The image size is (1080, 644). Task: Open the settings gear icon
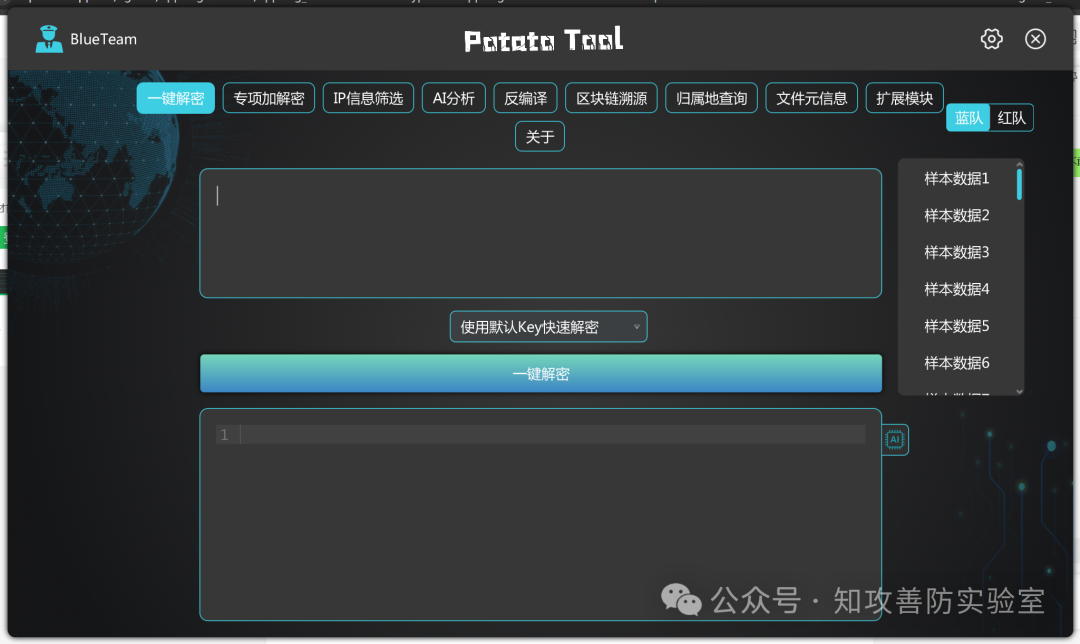(991, 39)
